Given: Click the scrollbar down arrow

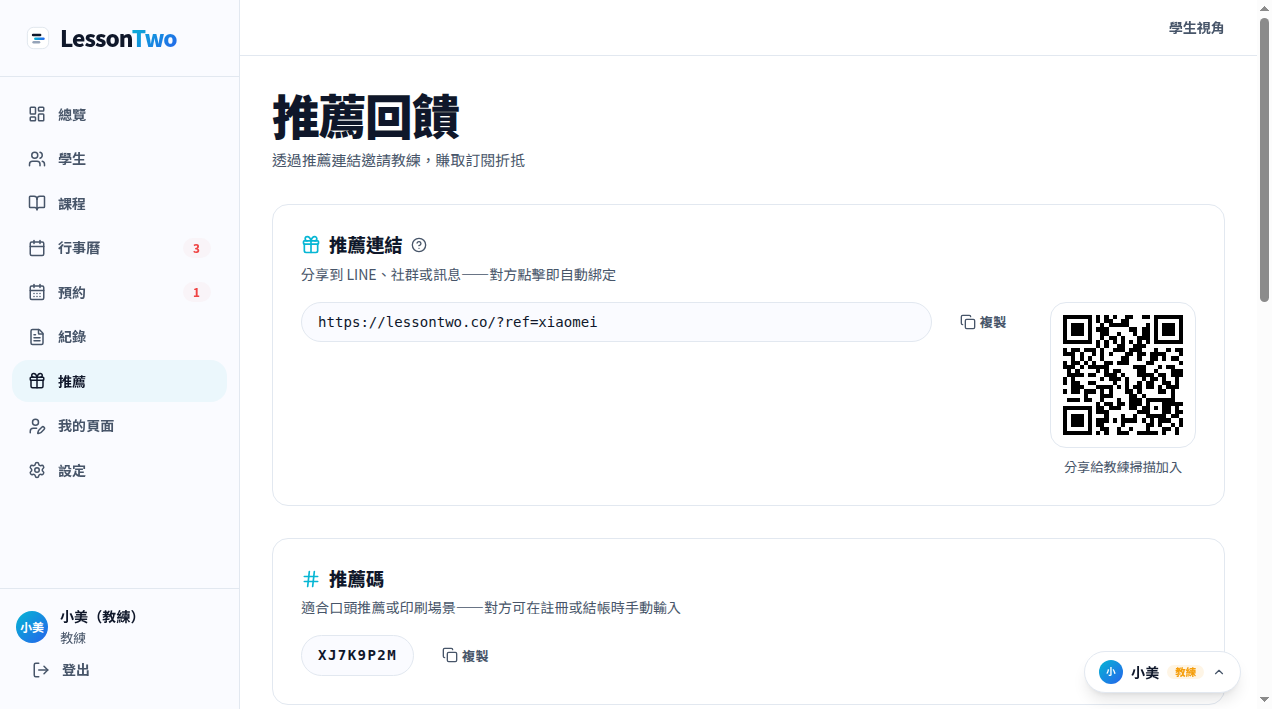Looking at the screenshot, I should 1265,701.
